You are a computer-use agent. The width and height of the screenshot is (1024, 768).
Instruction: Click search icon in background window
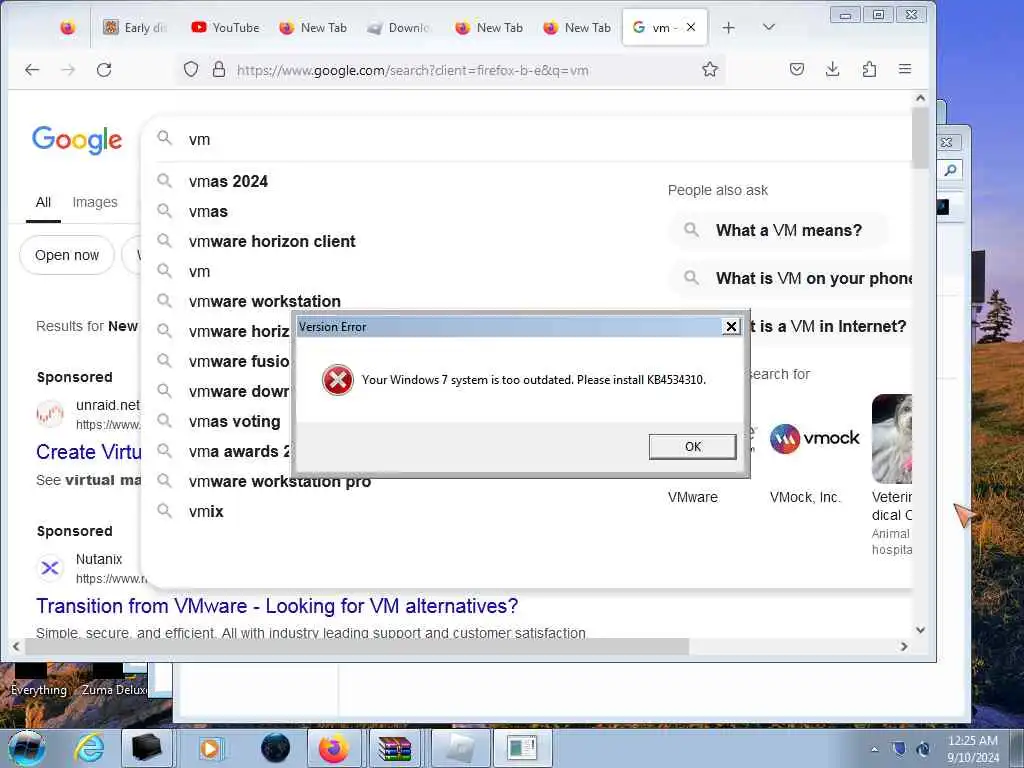[x=950, y=170]
